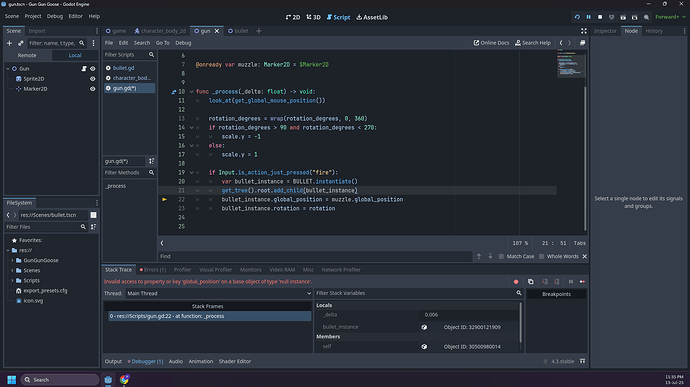
Task: Run the current scene with clapperboard icon
Action: (623, 17)
